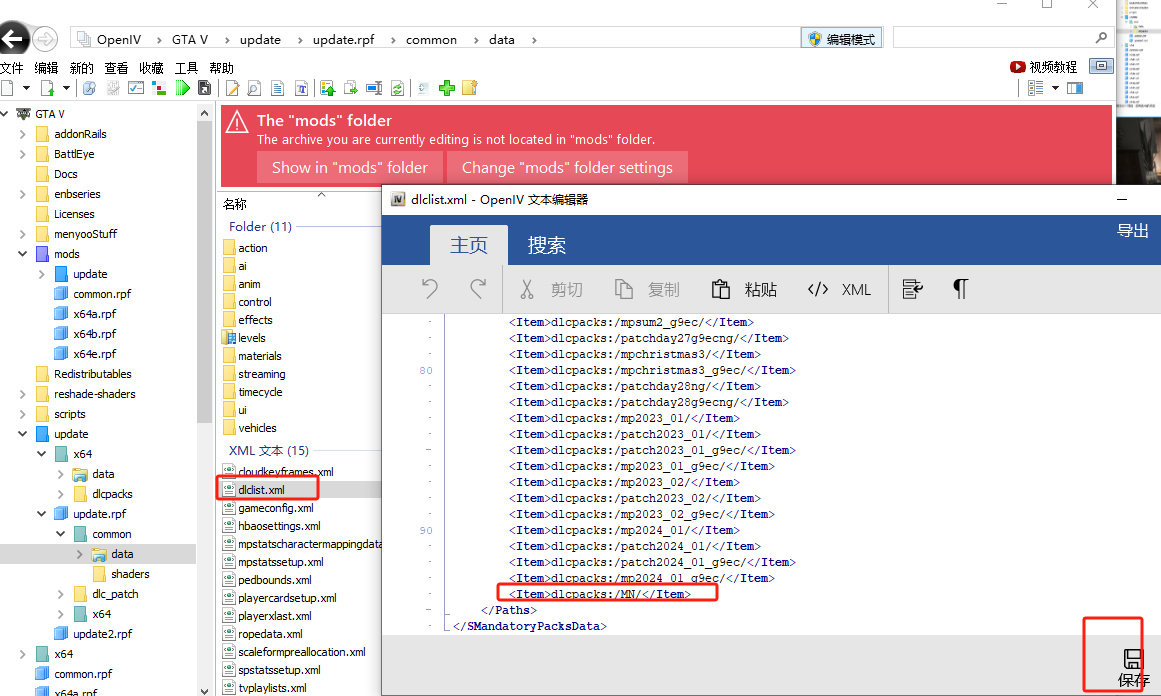This screenshot has width=1161, height=696.
Task: Collapse the mods folder node
Action: point(22,254)
